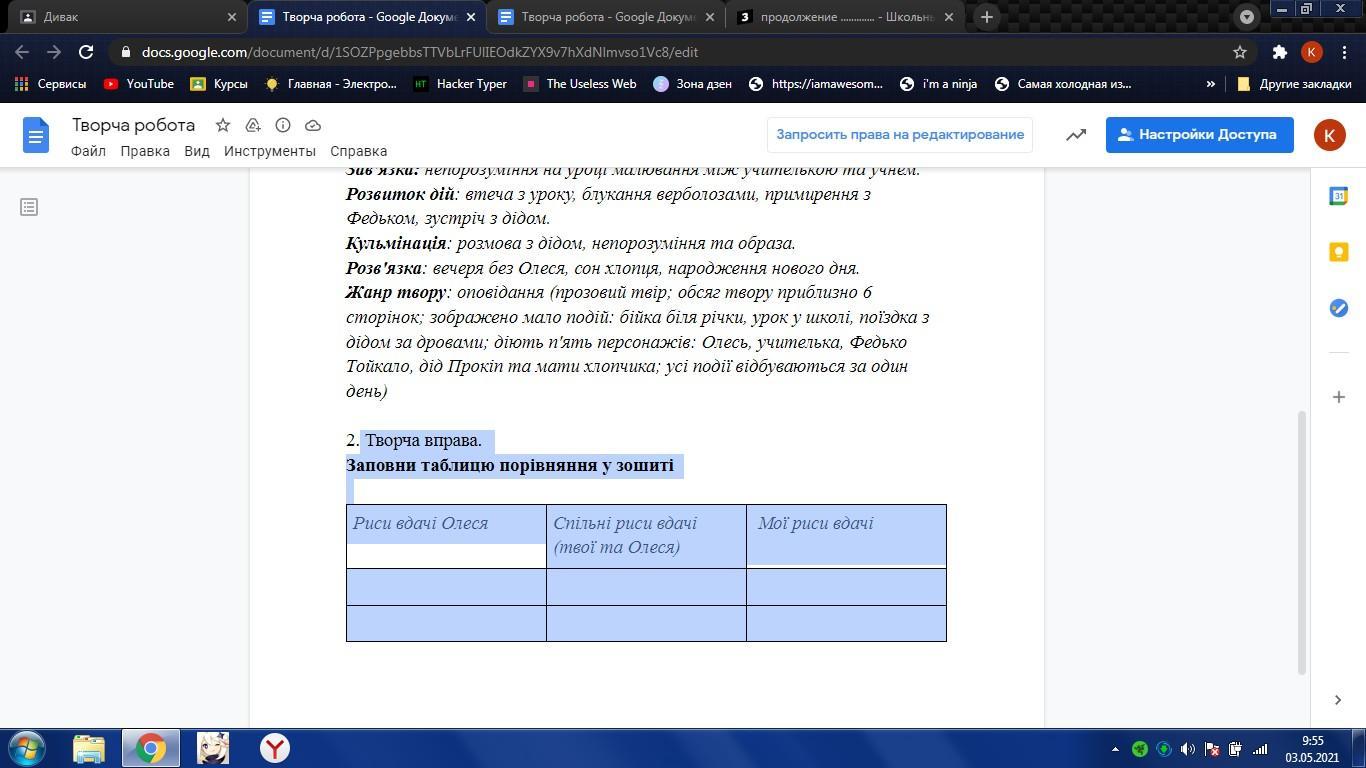The height and width of the screenshot is (768, 1366).
Task: Open the Chrome extensions puzzle icon
Action: (x=1279, y=52)
